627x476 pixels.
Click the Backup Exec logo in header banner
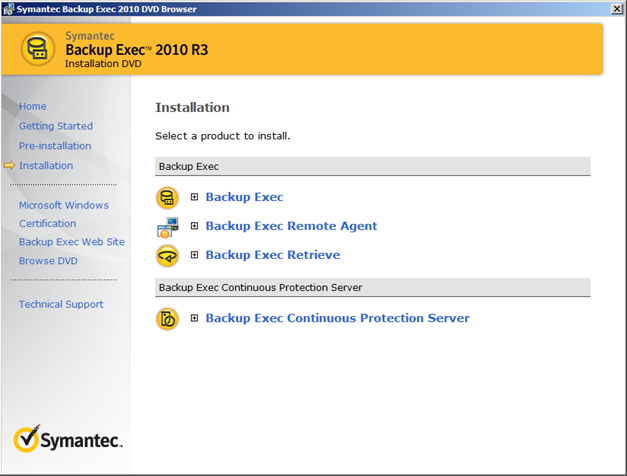click(x=38, y=49)
